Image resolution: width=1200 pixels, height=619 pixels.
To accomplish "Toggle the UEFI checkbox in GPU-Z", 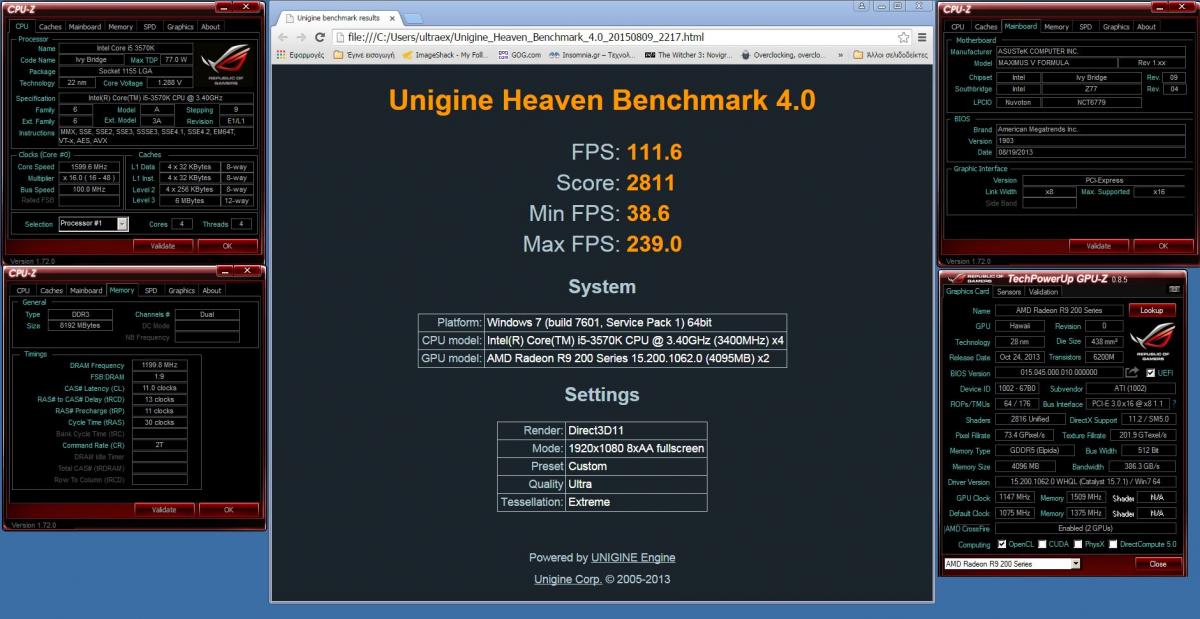I will [1151, 372].
